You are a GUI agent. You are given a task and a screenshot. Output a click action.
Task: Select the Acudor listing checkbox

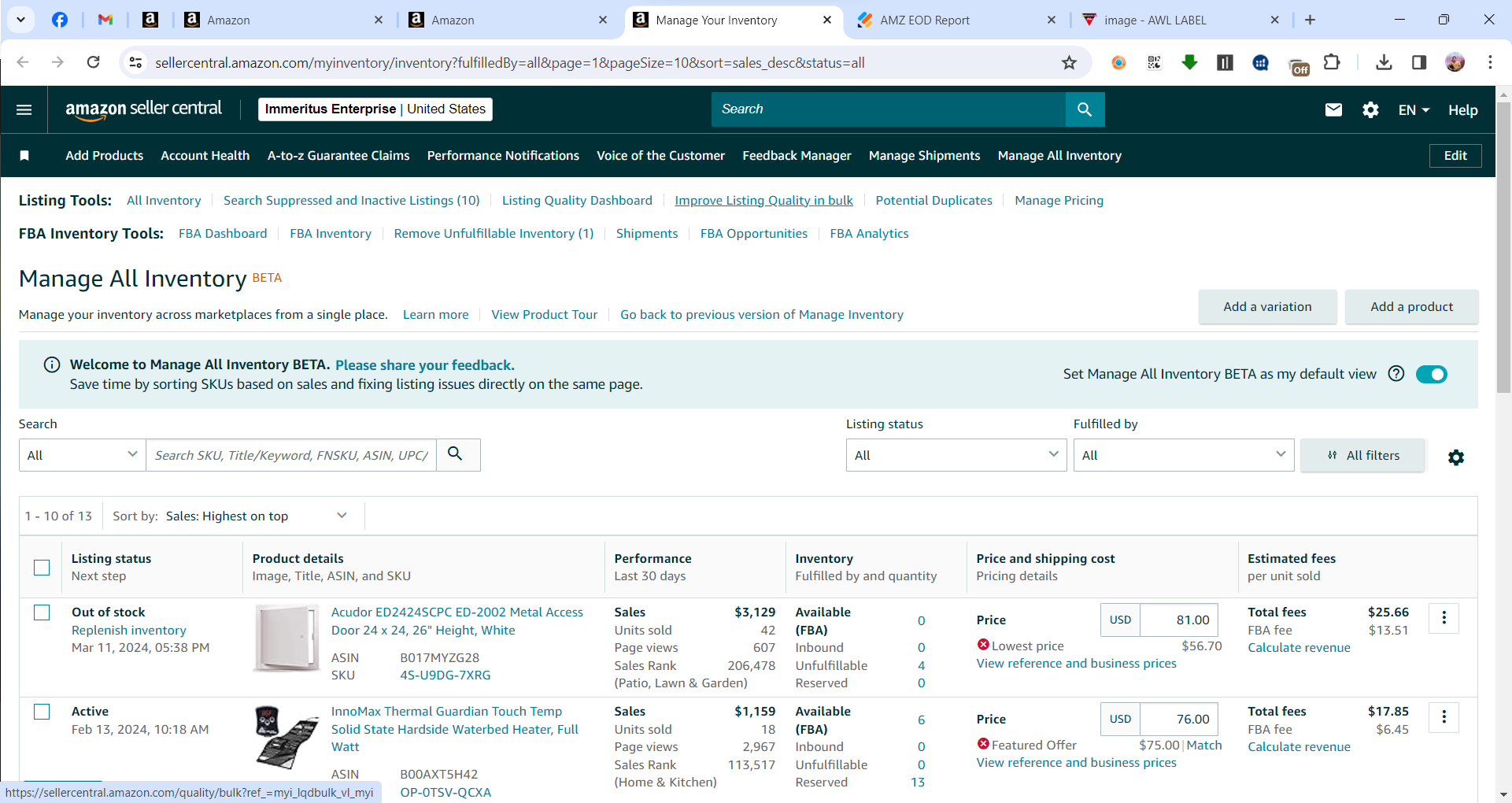click(x=42, y=612)
